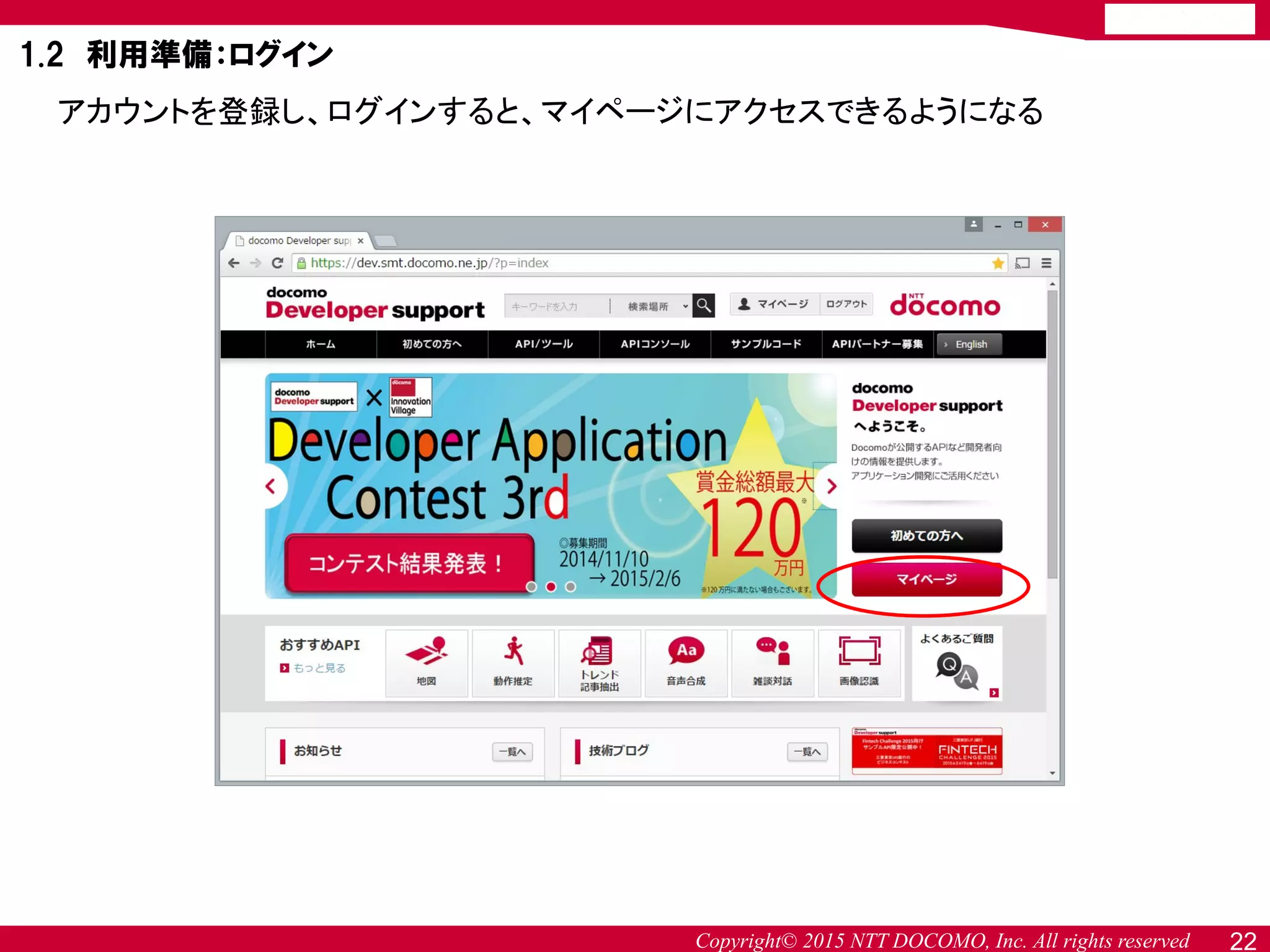
Task: Open the Chrome hamburger menu
Action: click(x=1046, y=263)
